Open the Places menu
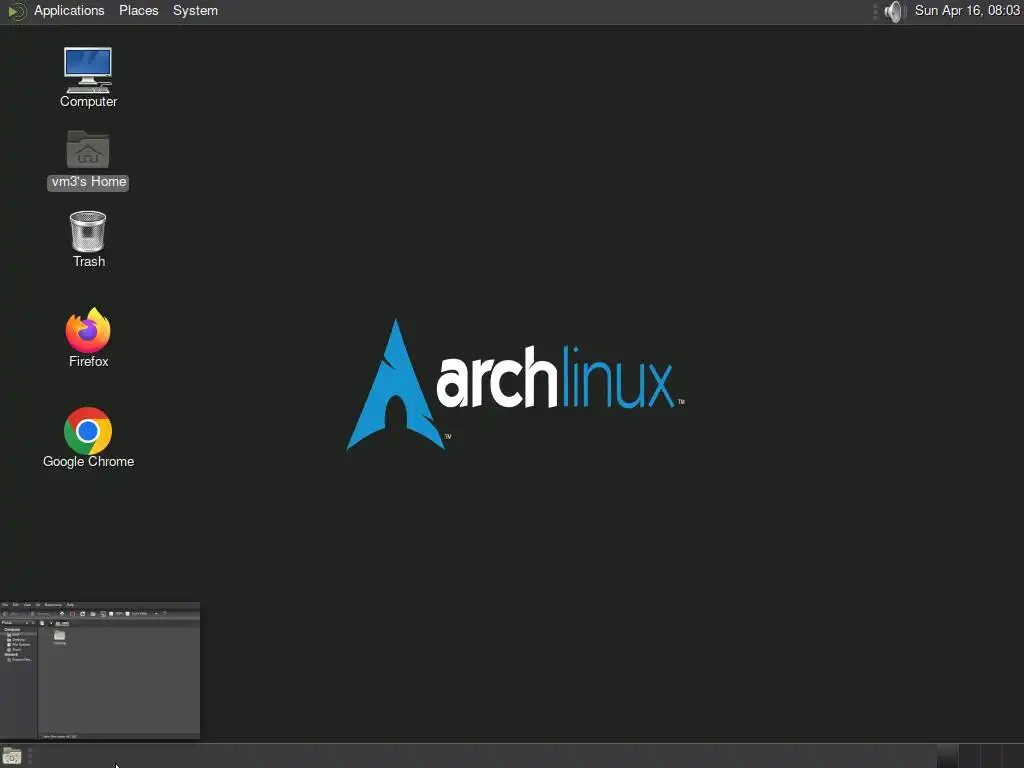 click(138, 10)
